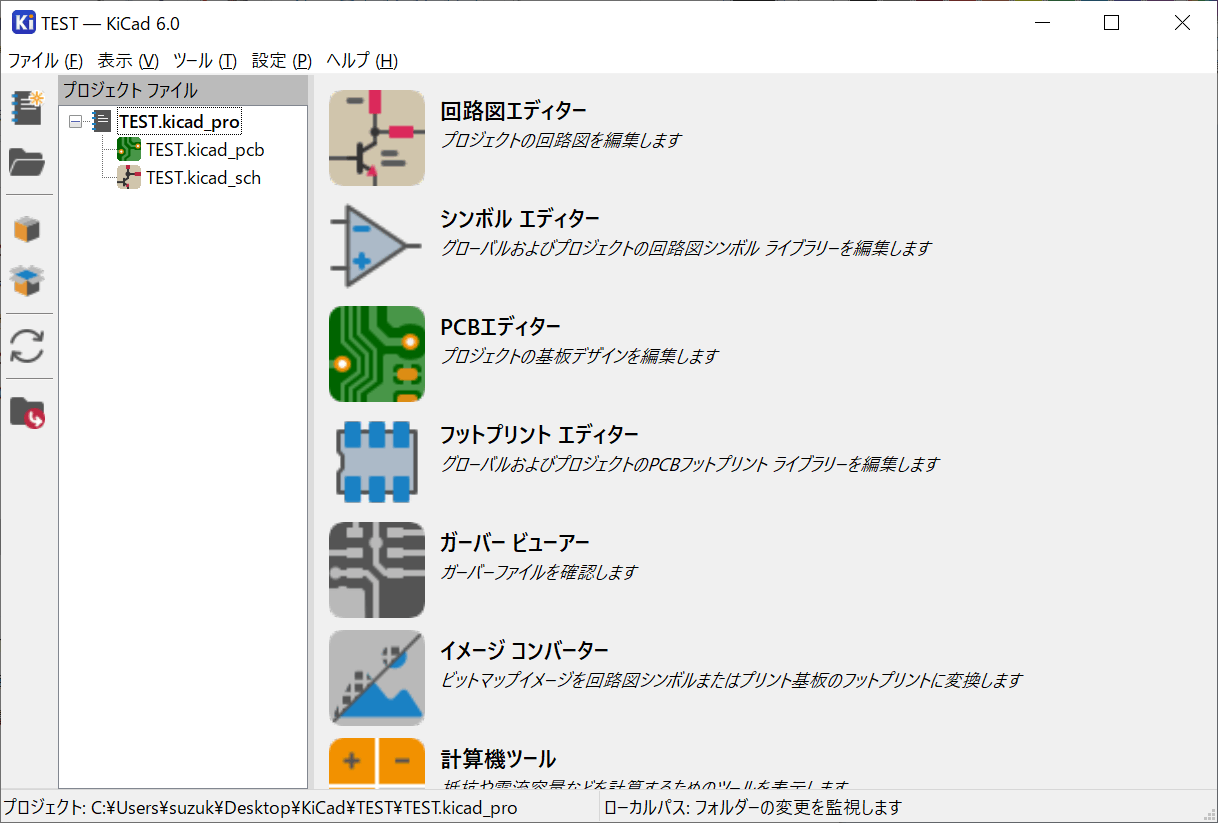Open the 設定 (P) menu
The image size is (1218, 823).
[282, 60]
